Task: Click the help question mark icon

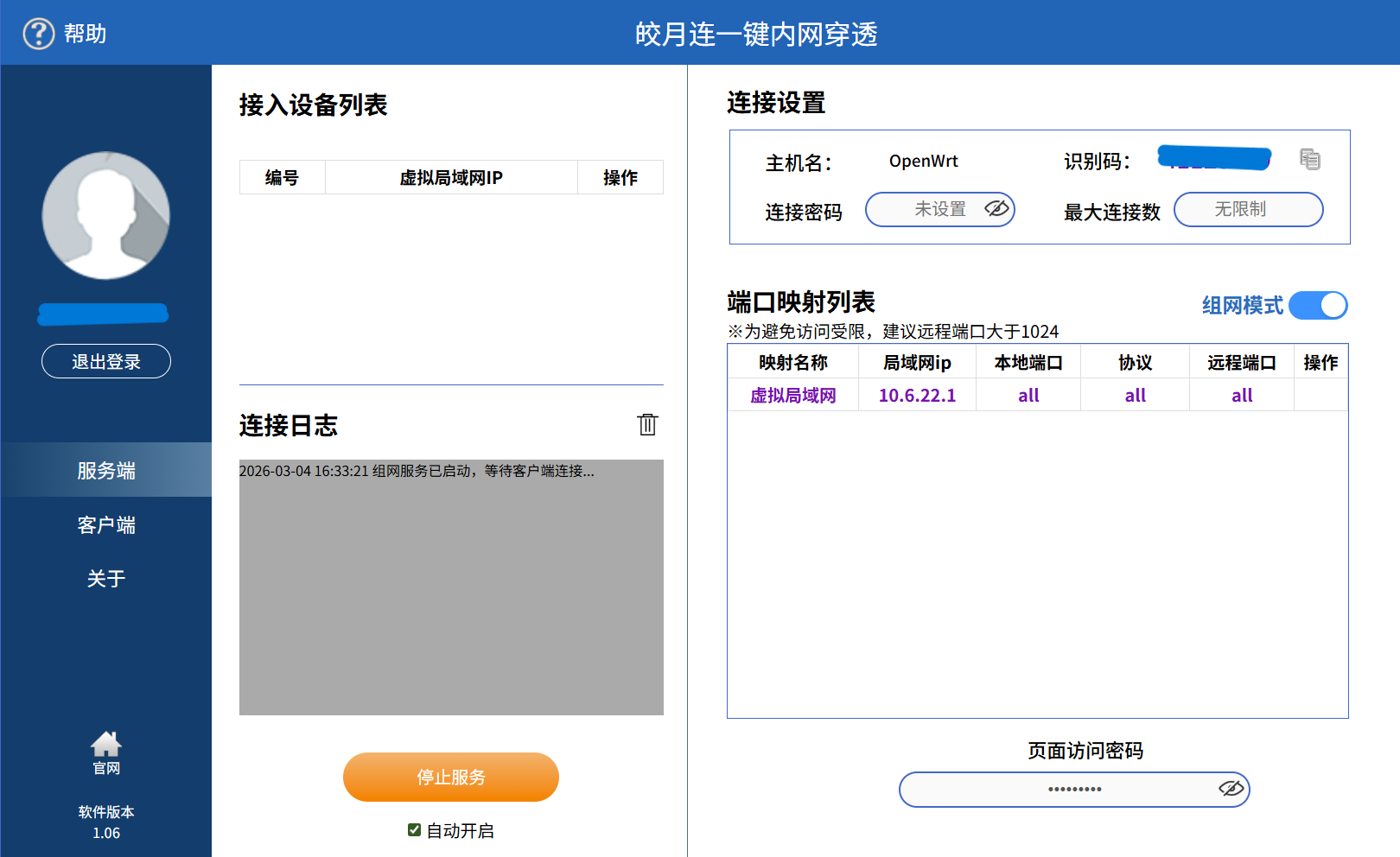Action: click(x=38, y=34)
